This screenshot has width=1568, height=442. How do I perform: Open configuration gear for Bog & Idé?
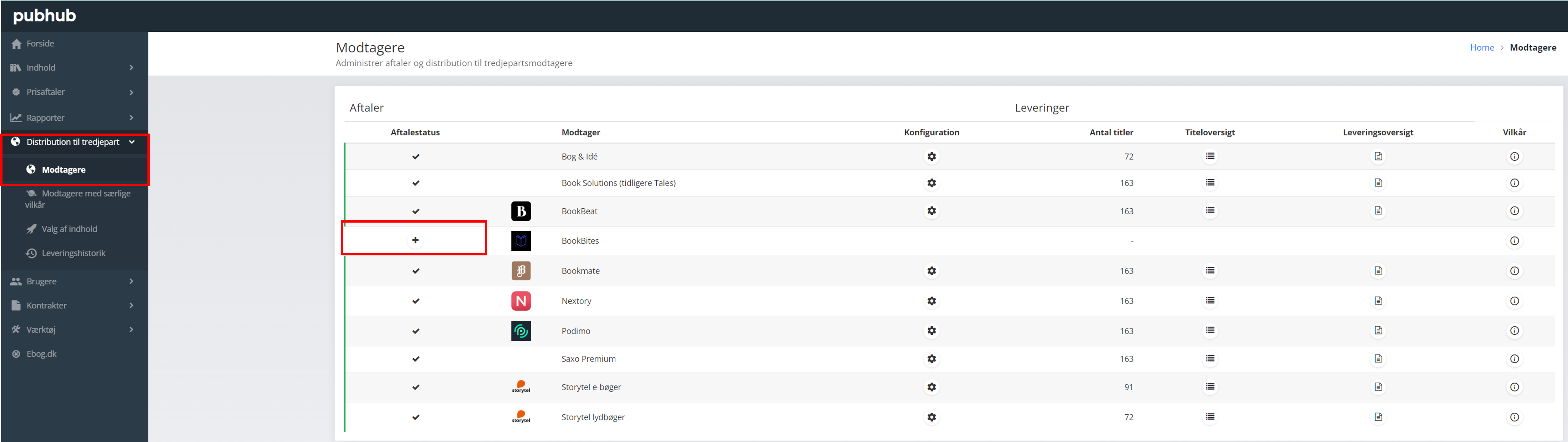(931, 156)
